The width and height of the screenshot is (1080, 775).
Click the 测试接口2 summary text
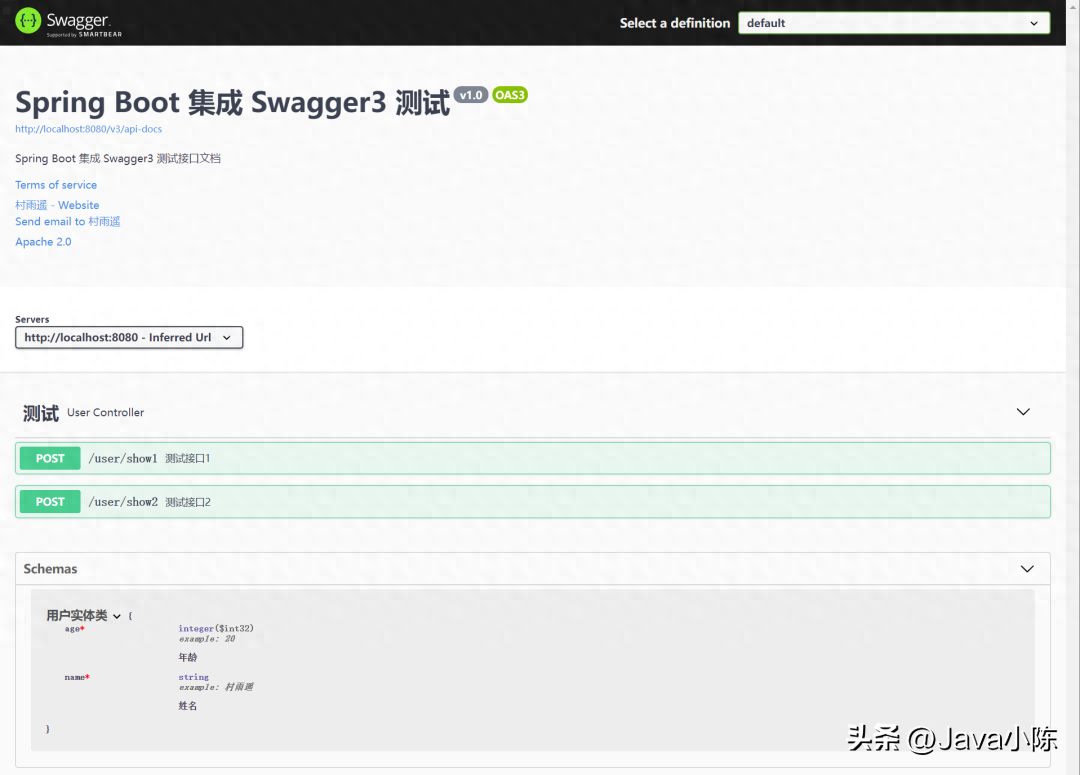188,502
